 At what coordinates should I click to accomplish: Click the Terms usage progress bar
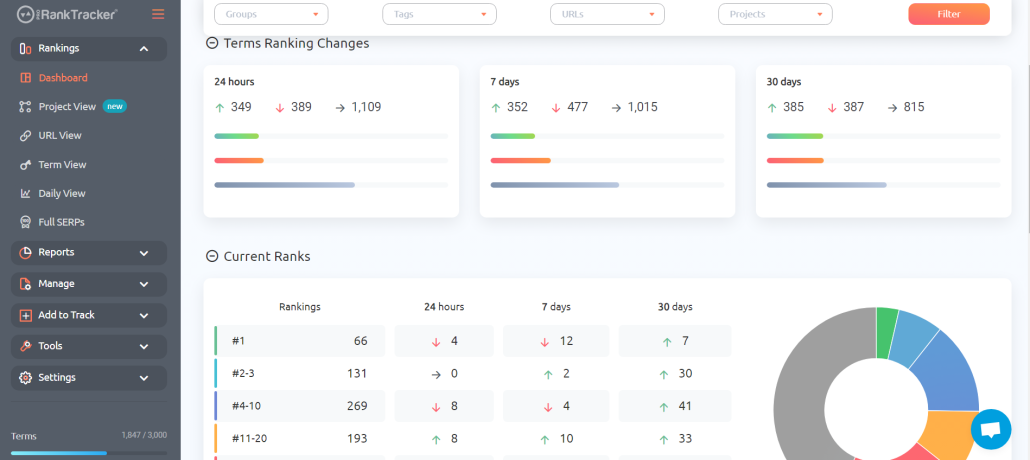(x=89, y=453)
